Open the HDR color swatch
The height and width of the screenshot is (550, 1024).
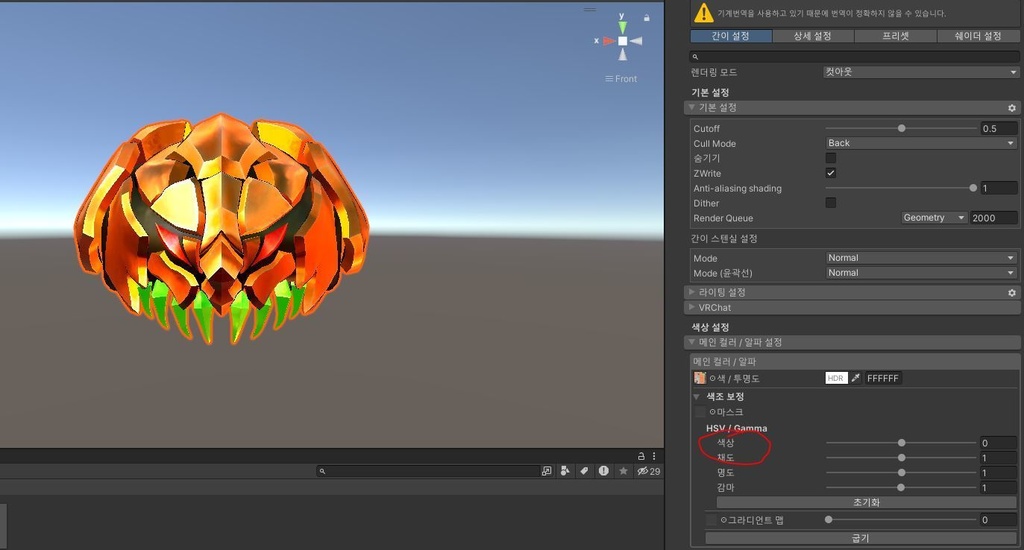[x=836, y=378]
